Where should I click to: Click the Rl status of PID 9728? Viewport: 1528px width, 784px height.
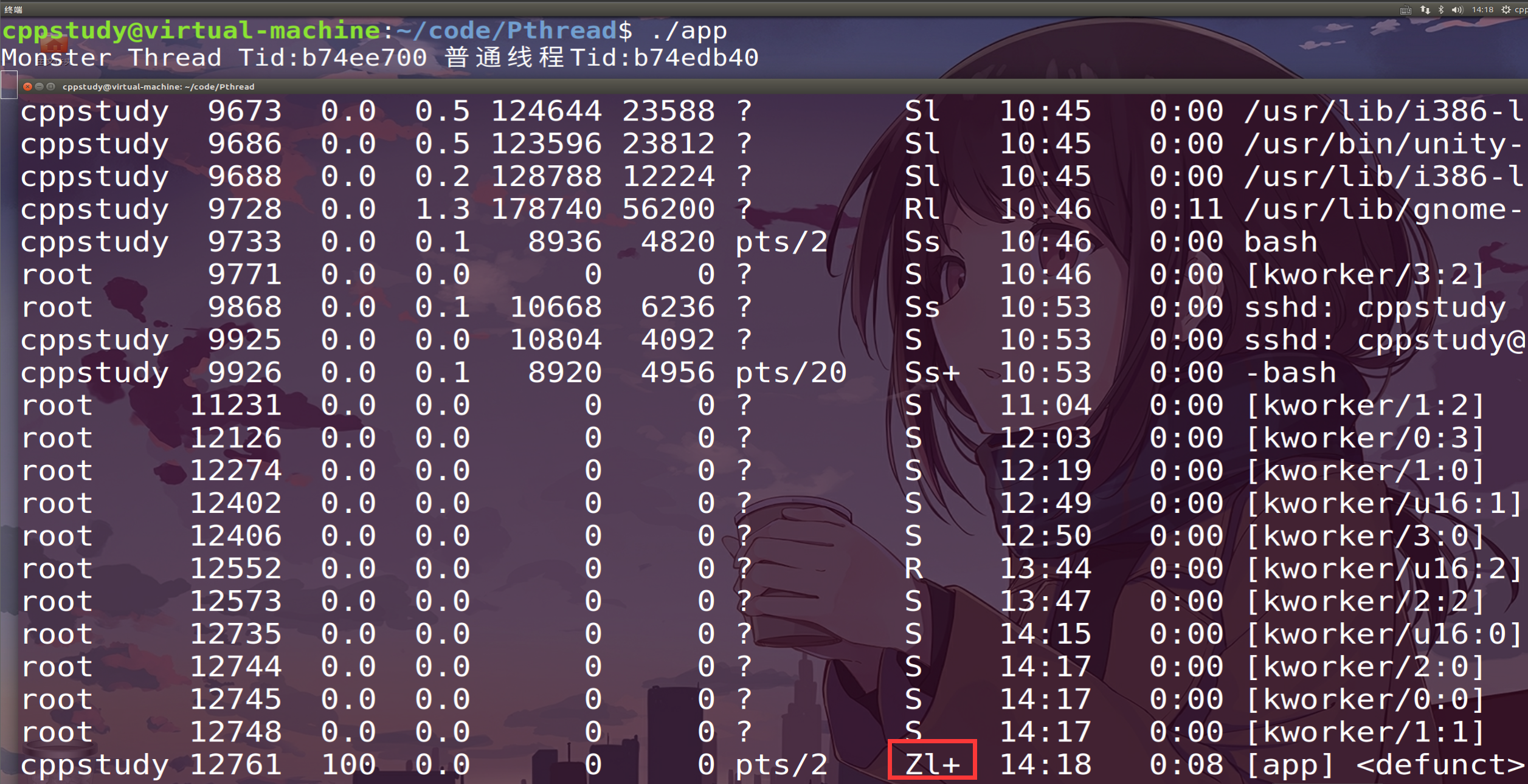pyautogui.click(x=922, y=209)
